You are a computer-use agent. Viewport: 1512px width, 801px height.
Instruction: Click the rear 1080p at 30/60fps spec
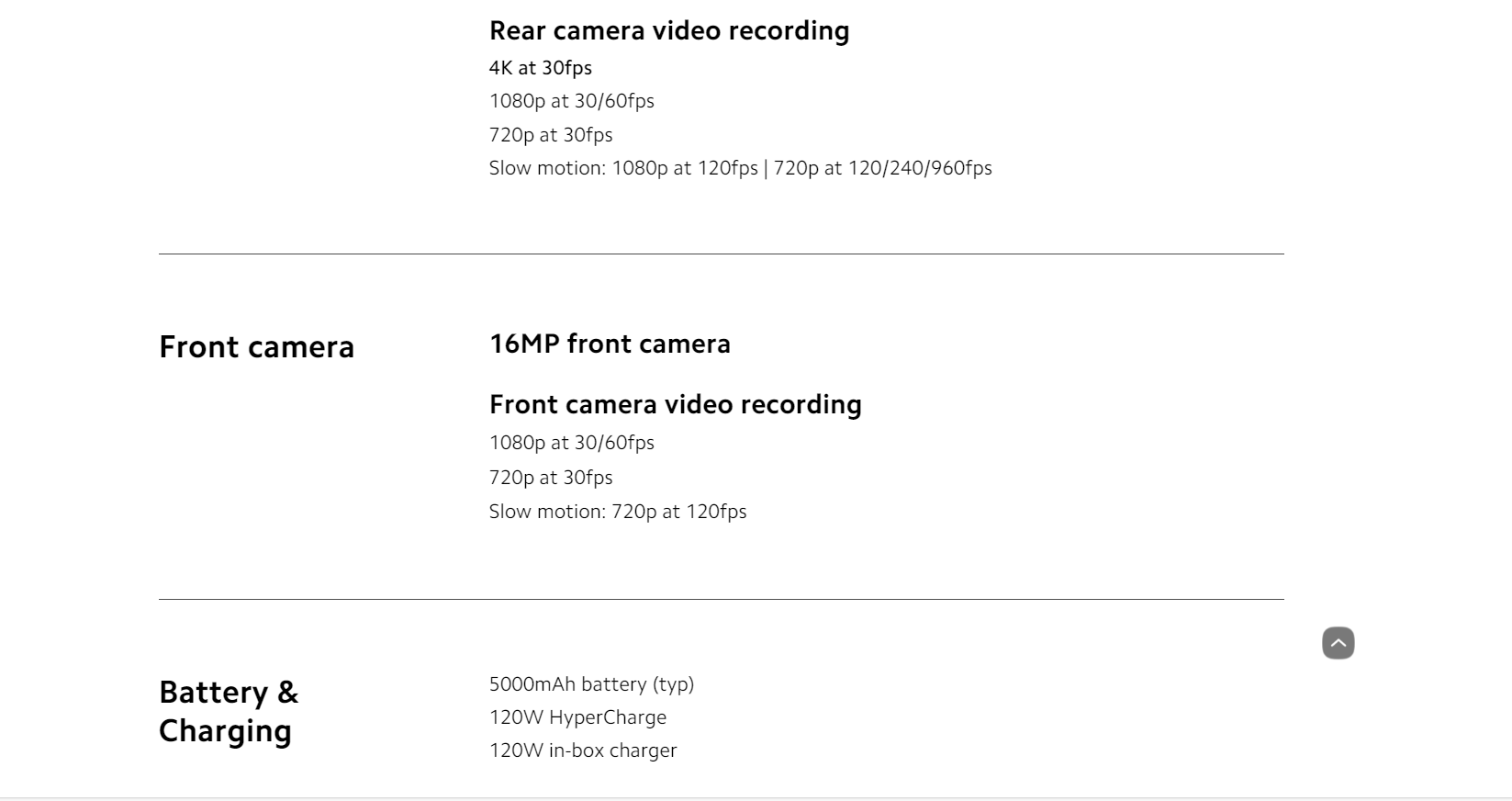pyautogui.click(x=571, y=101)
